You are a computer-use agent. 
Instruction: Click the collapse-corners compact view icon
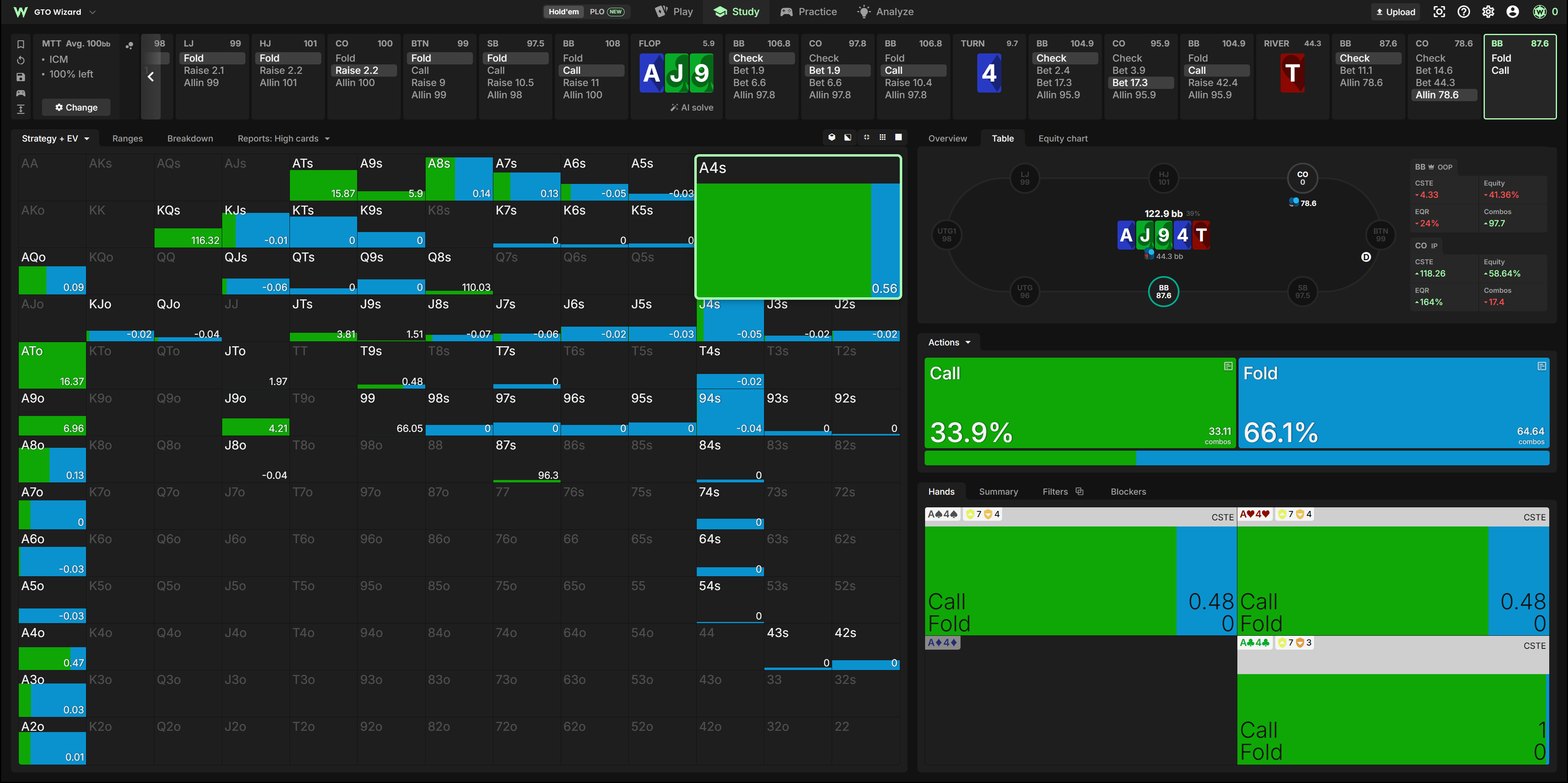866,137
